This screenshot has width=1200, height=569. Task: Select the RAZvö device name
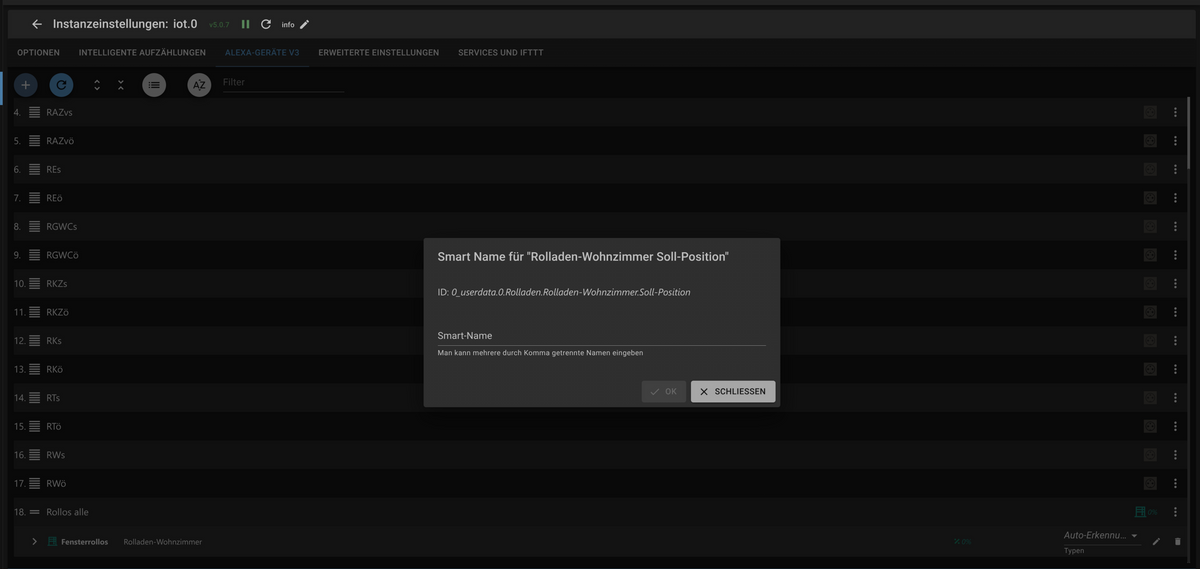pos(60,141)
